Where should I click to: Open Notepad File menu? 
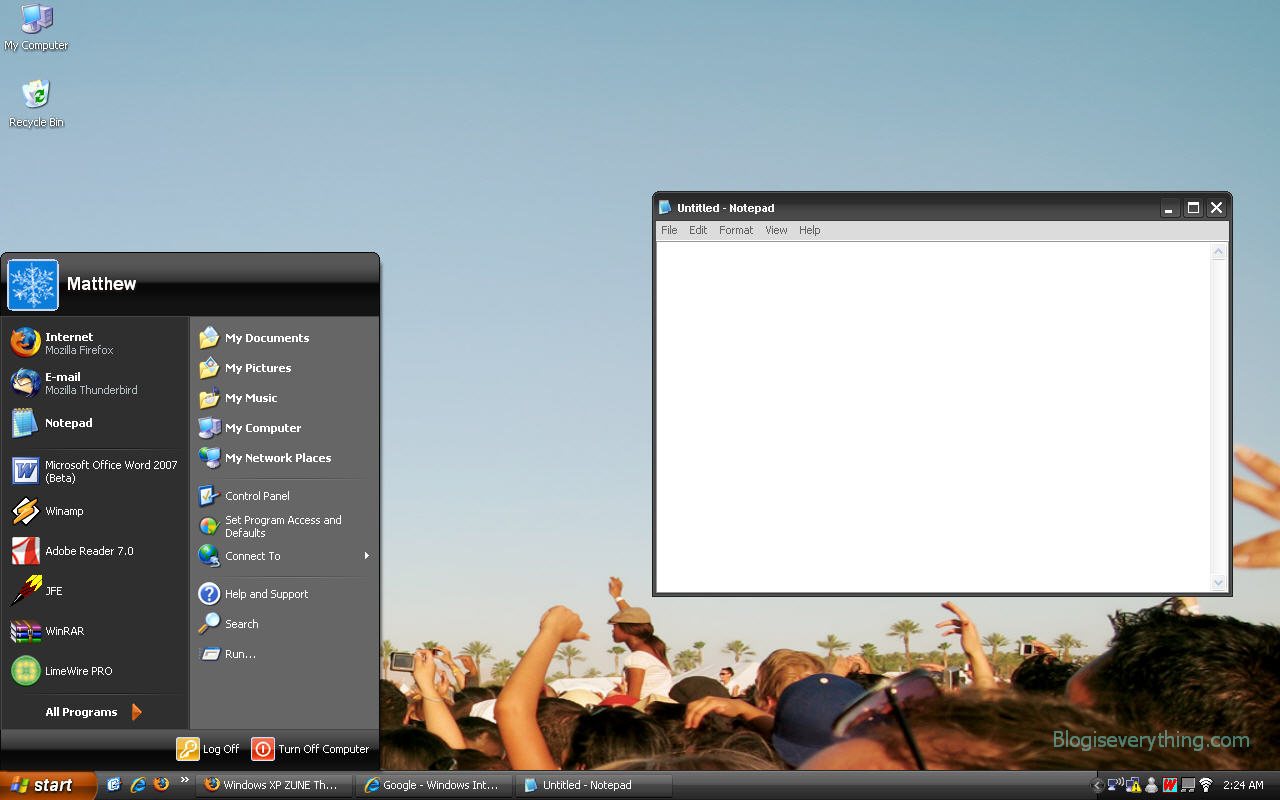point(669,230)
